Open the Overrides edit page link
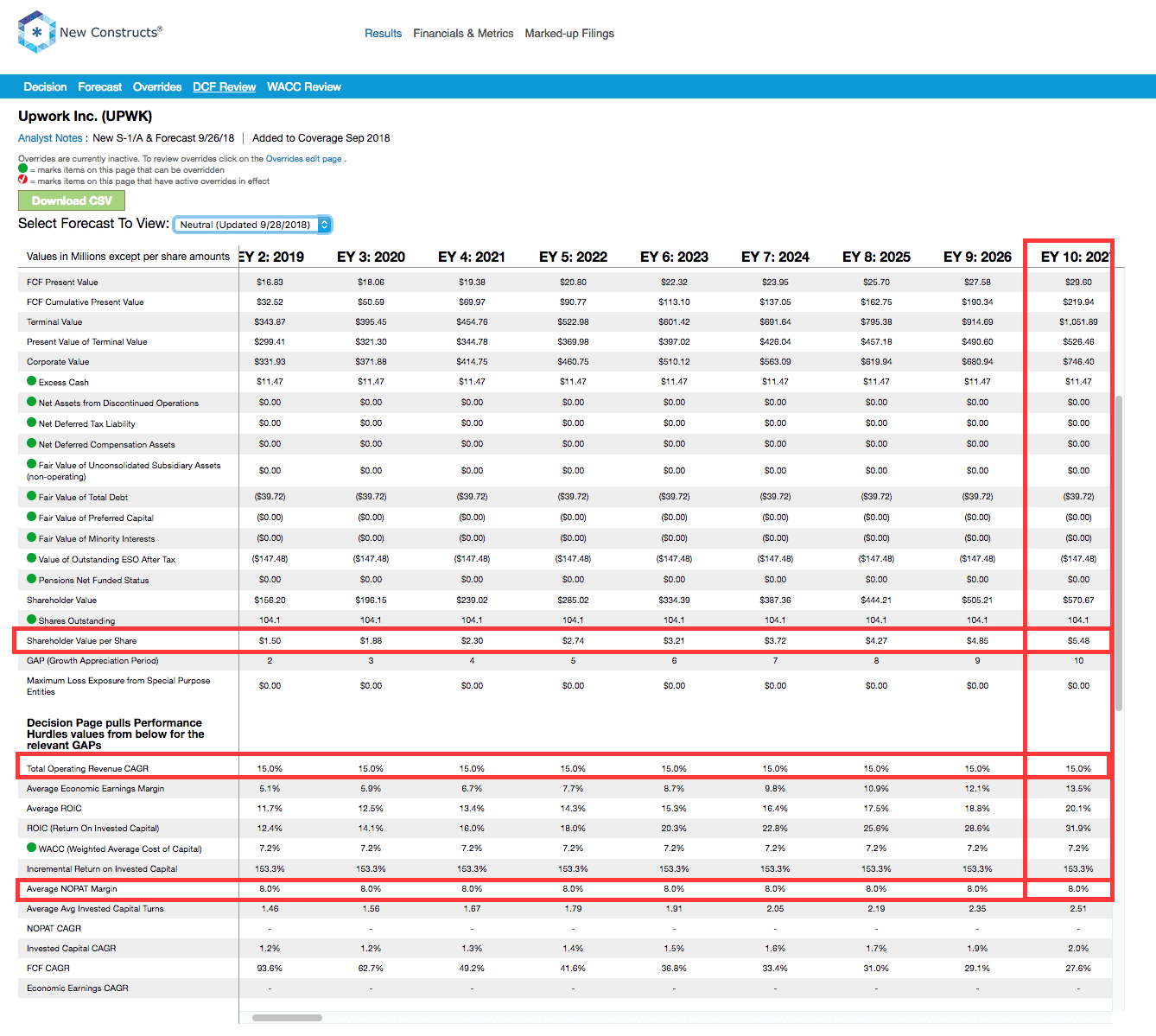This screenshot has width=1156, height=1036. point(303,159)
